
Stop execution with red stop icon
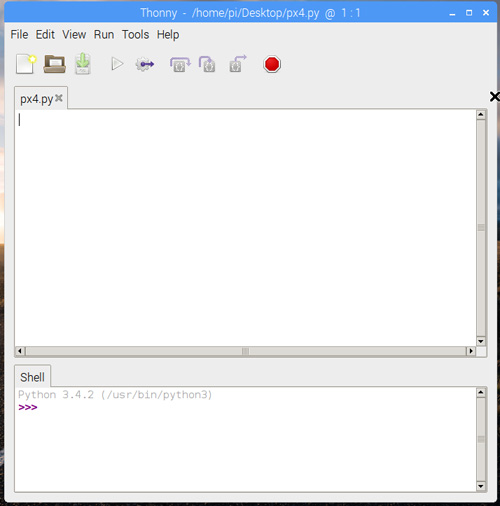272,64
